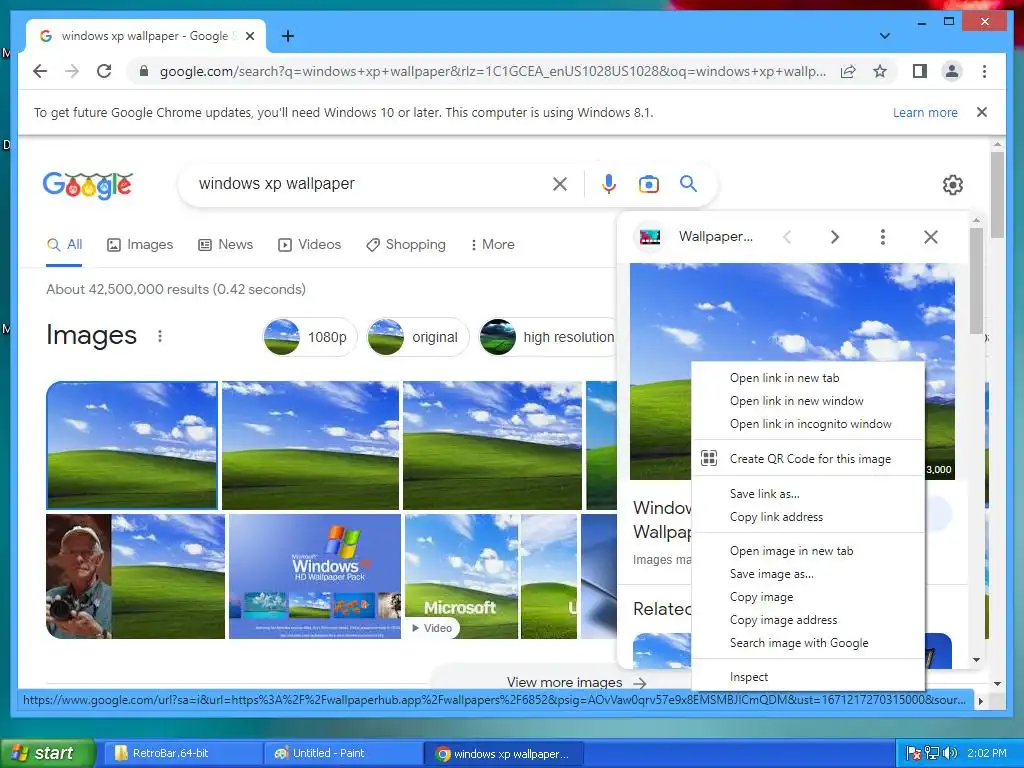Open the Chrome profile avatar

click(952, 71)
